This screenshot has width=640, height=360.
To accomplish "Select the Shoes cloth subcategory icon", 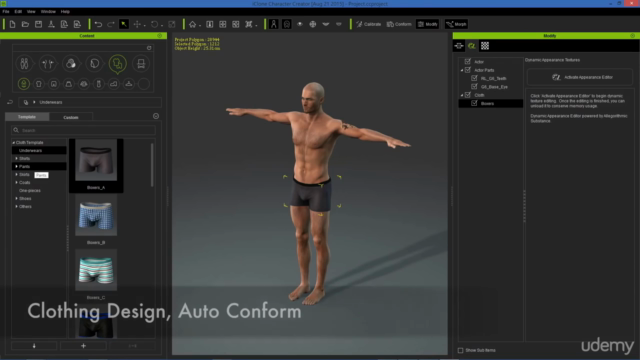I will (x=113, y=84).
